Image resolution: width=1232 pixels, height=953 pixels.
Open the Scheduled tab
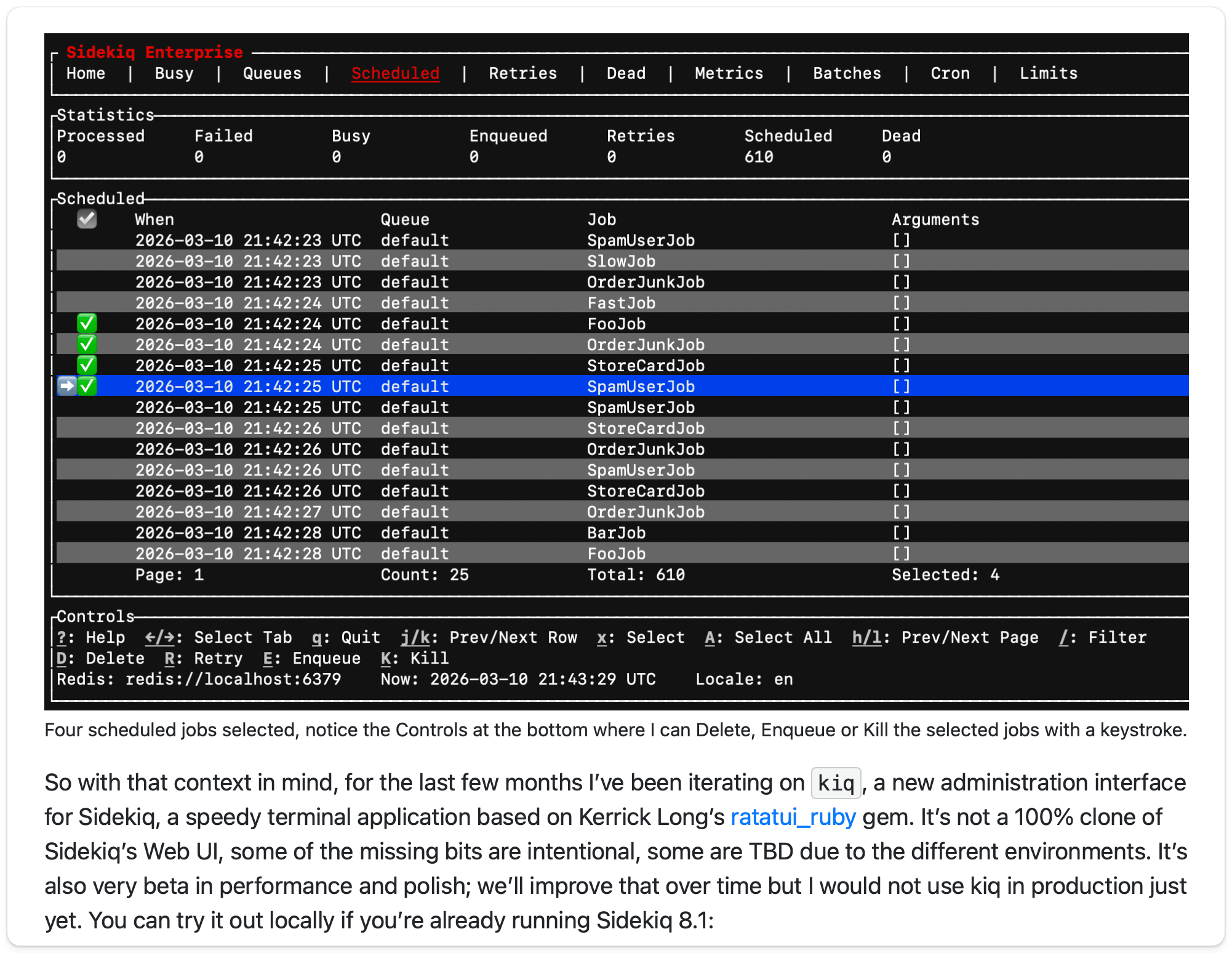pos(395,73)
